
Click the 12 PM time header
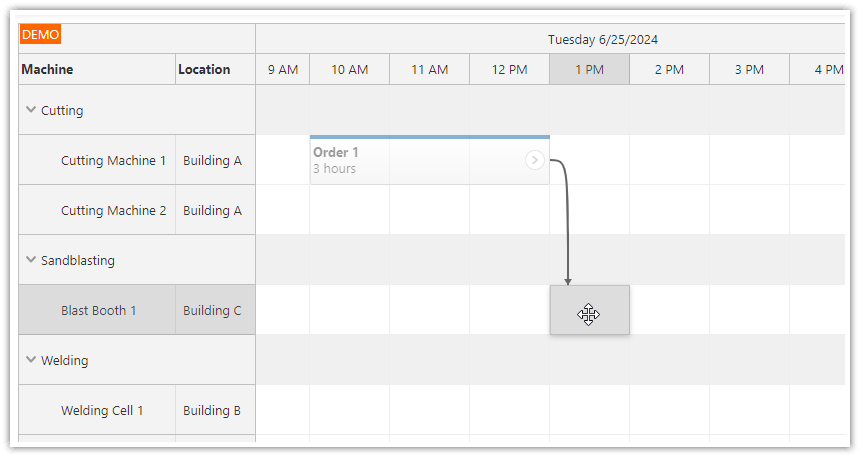coord(509,69)
